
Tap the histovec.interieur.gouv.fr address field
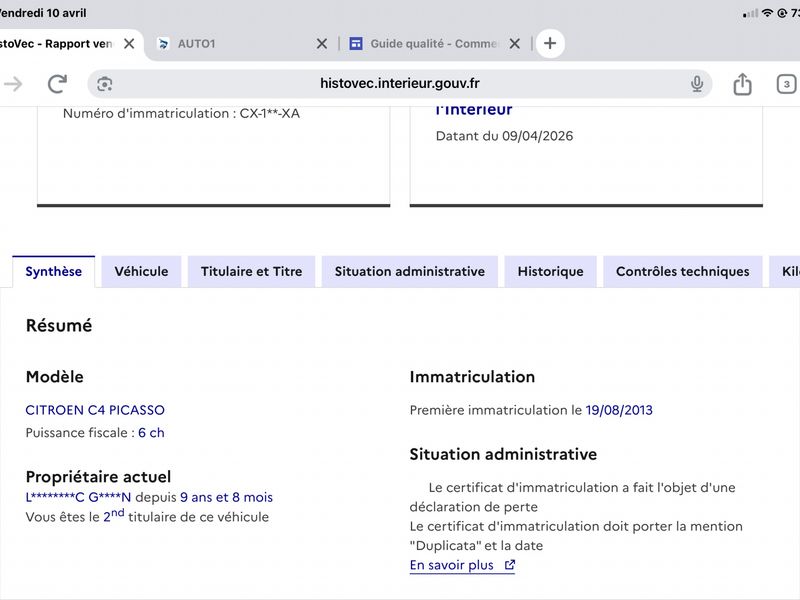pos(399,84)
